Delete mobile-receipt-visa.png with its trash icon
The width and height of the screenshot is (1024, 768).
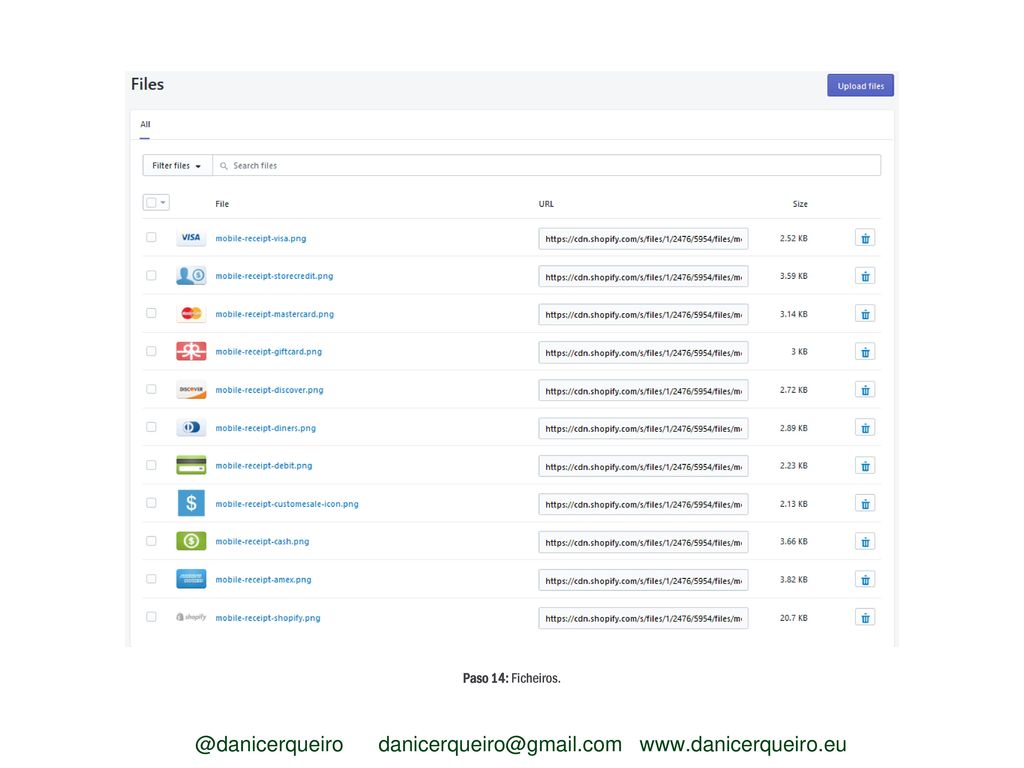click(x=865, y=238)
